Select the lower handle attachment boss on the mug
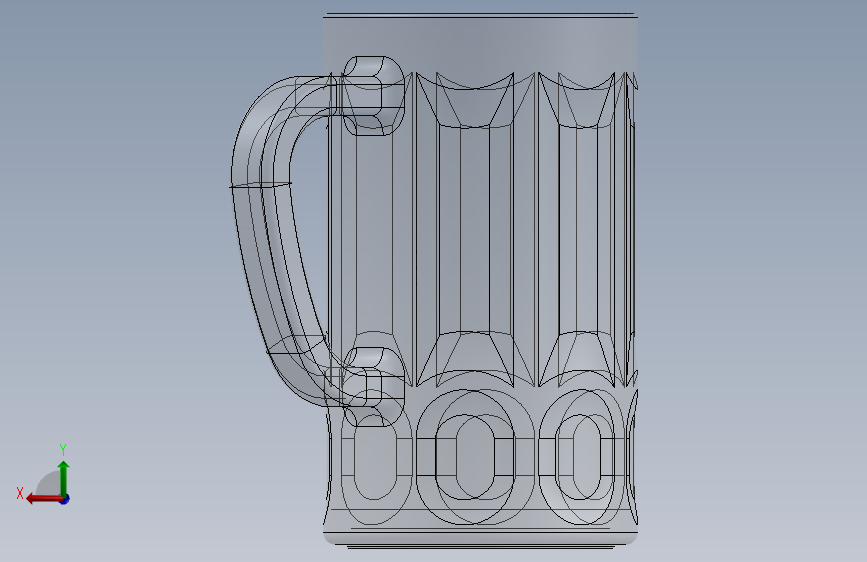Viewport: 867px width, 562px height. (374, 386)
